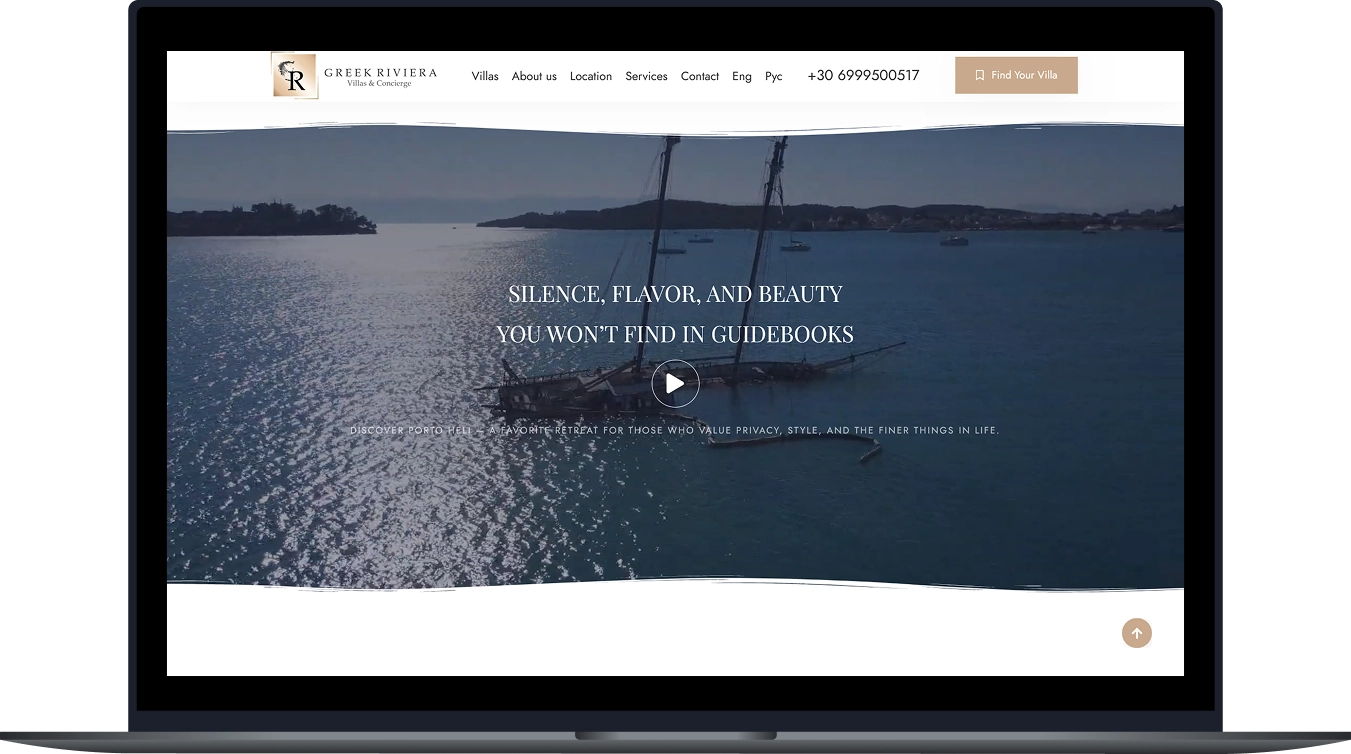Open the Contact page link
The height and width of the screenshot is (754, 1351).
700,76
